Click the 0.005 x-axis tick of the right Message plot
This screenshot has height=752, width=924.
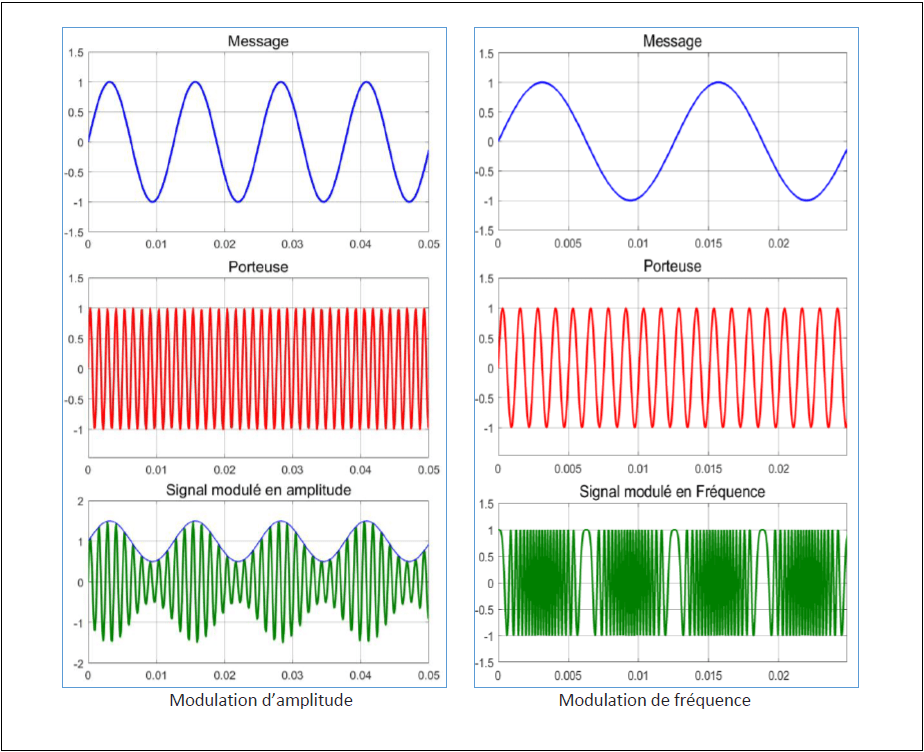point(567,243)
